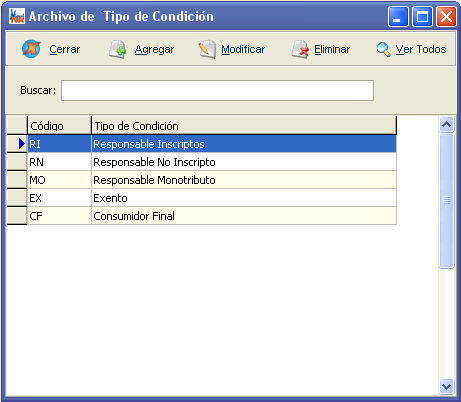Pick the row selector beside EX
The width and height of the screenshot is (461, 402).
pyautogui.click(x=17, y=198)
